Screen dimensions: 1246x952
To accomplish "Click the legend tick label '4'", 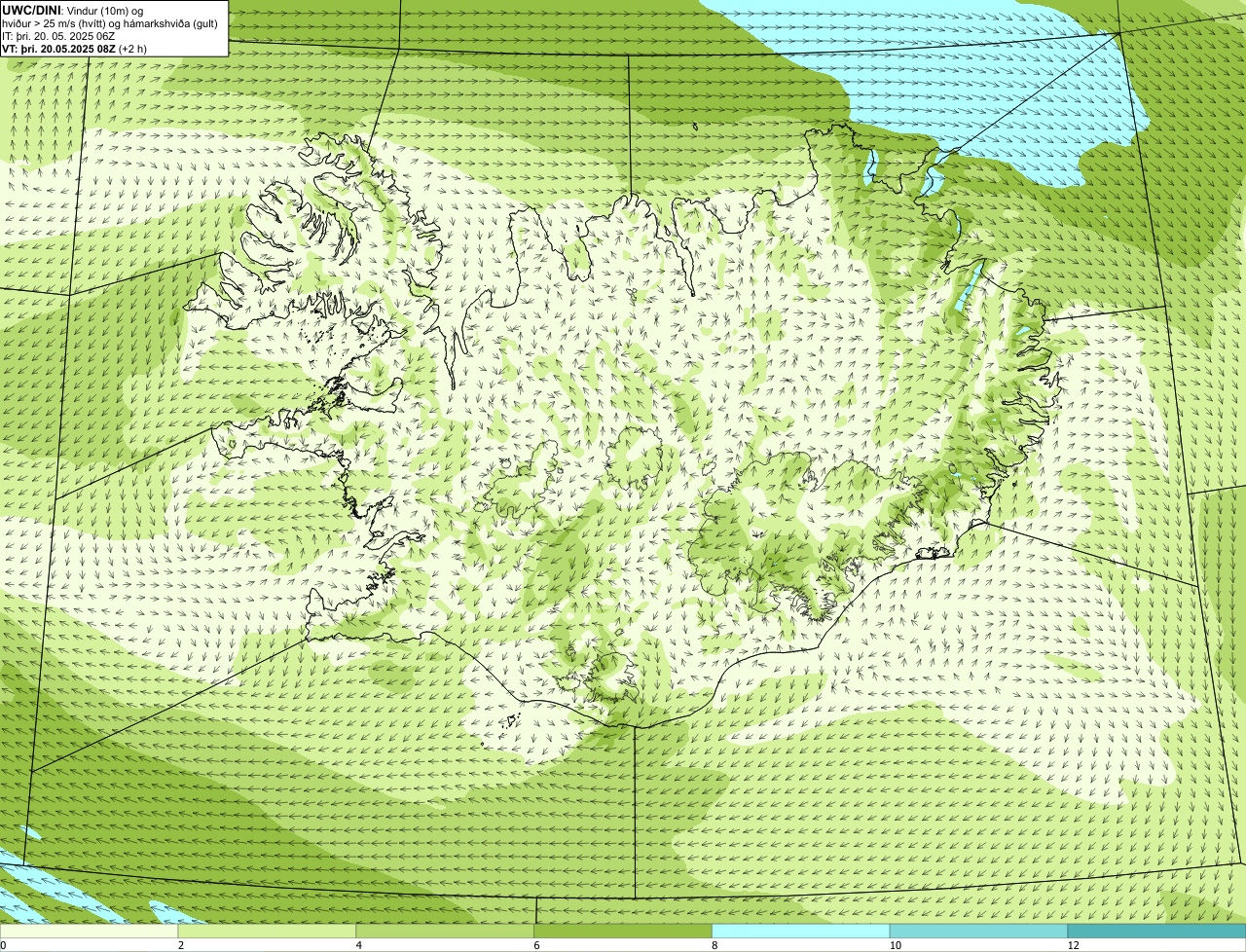I will 359,945.
